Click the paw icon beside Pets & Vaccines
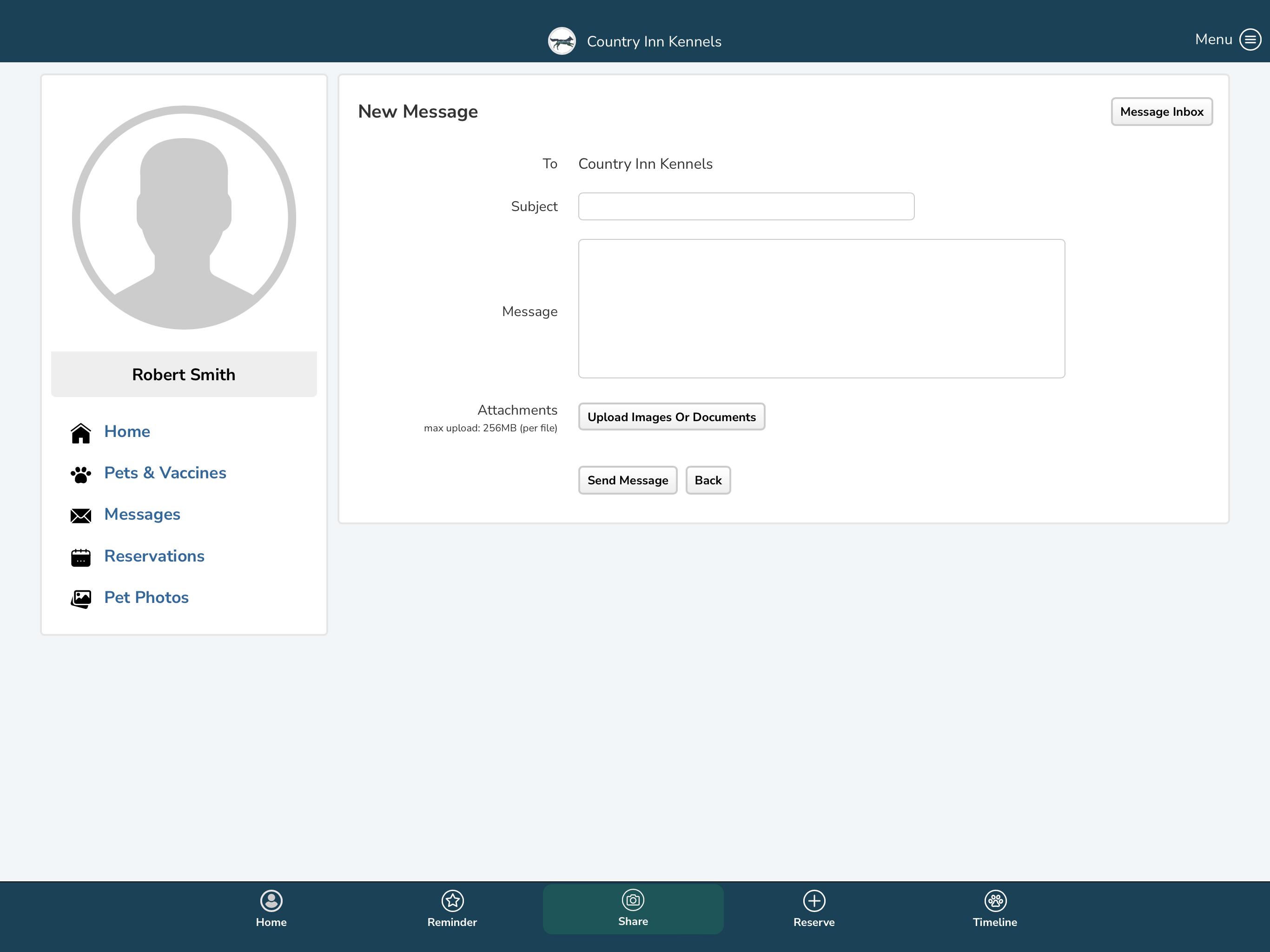The height and width of the screenshot is (952, 1270). click(x=81, y=474)
